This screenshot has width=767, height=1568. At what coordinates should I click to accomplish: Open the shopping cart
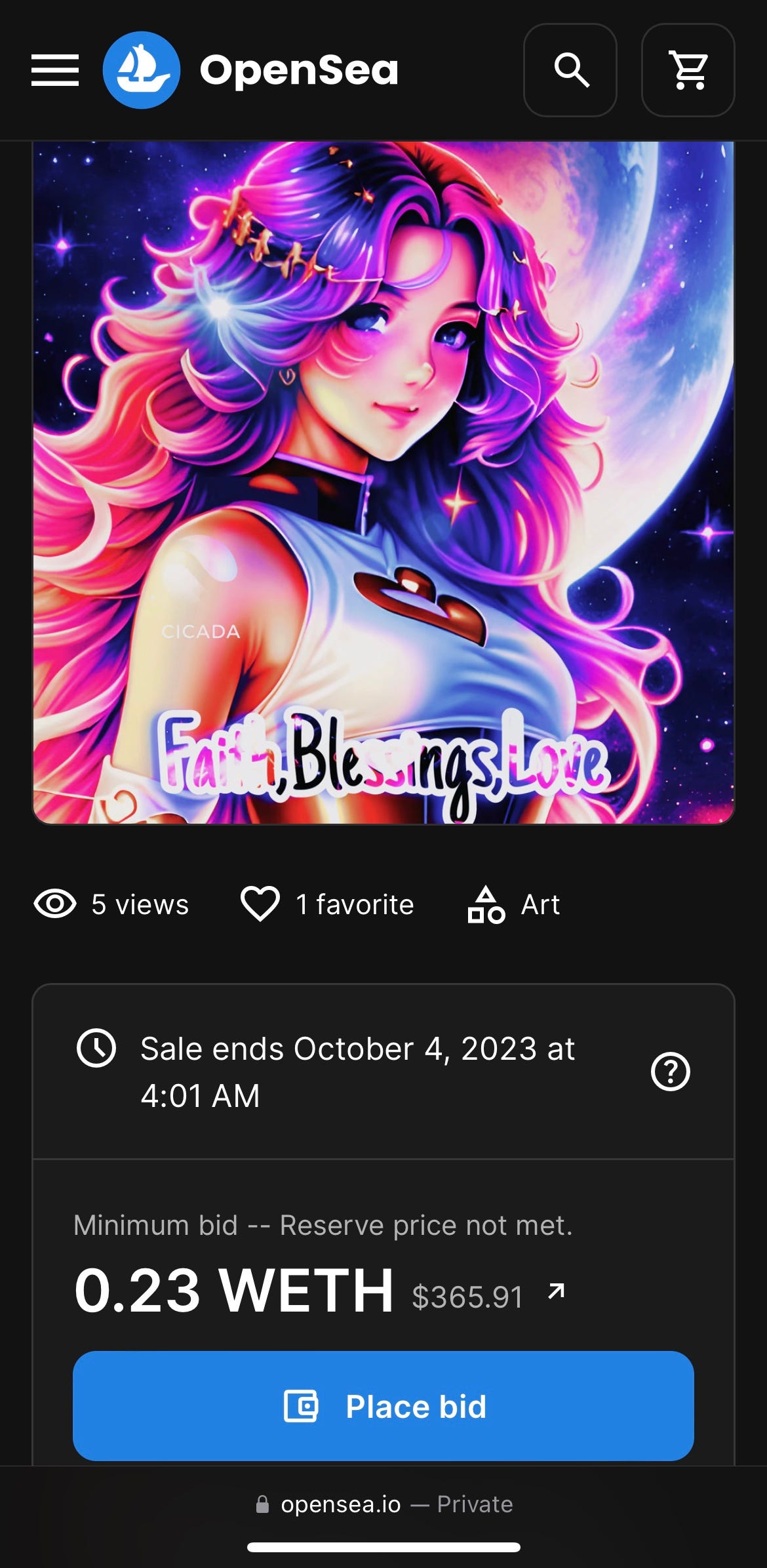point(688,70)
